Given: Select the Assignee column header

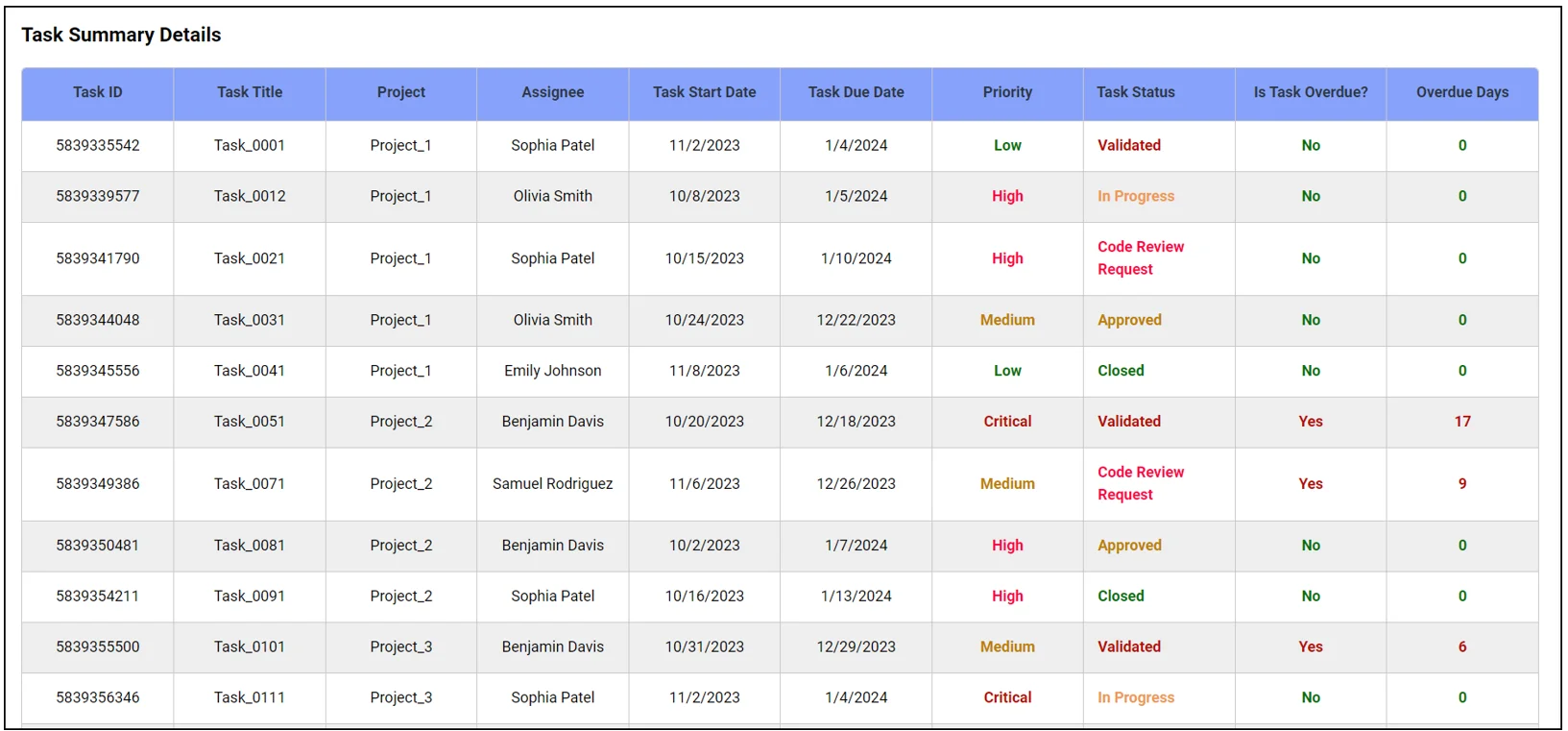Looking at the screenshot, I should pos(552,92).
